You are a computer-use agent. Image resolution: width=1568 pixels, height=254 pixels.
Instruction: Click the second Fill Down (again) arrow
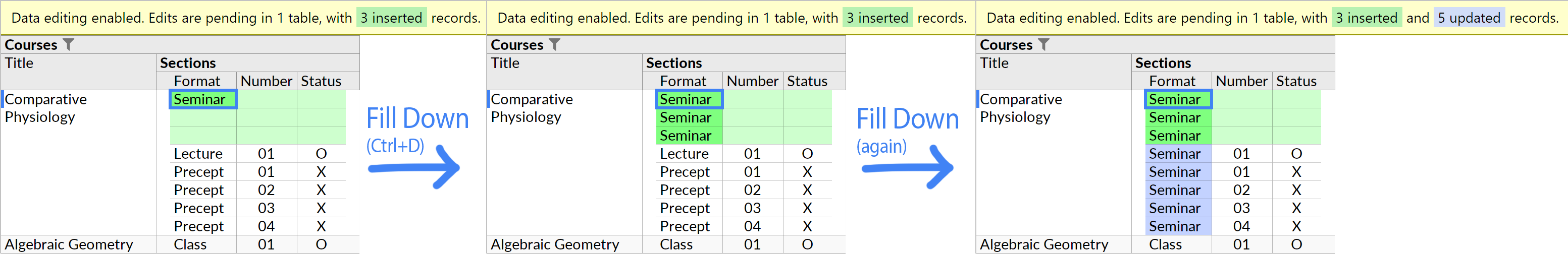pos(908,166)
